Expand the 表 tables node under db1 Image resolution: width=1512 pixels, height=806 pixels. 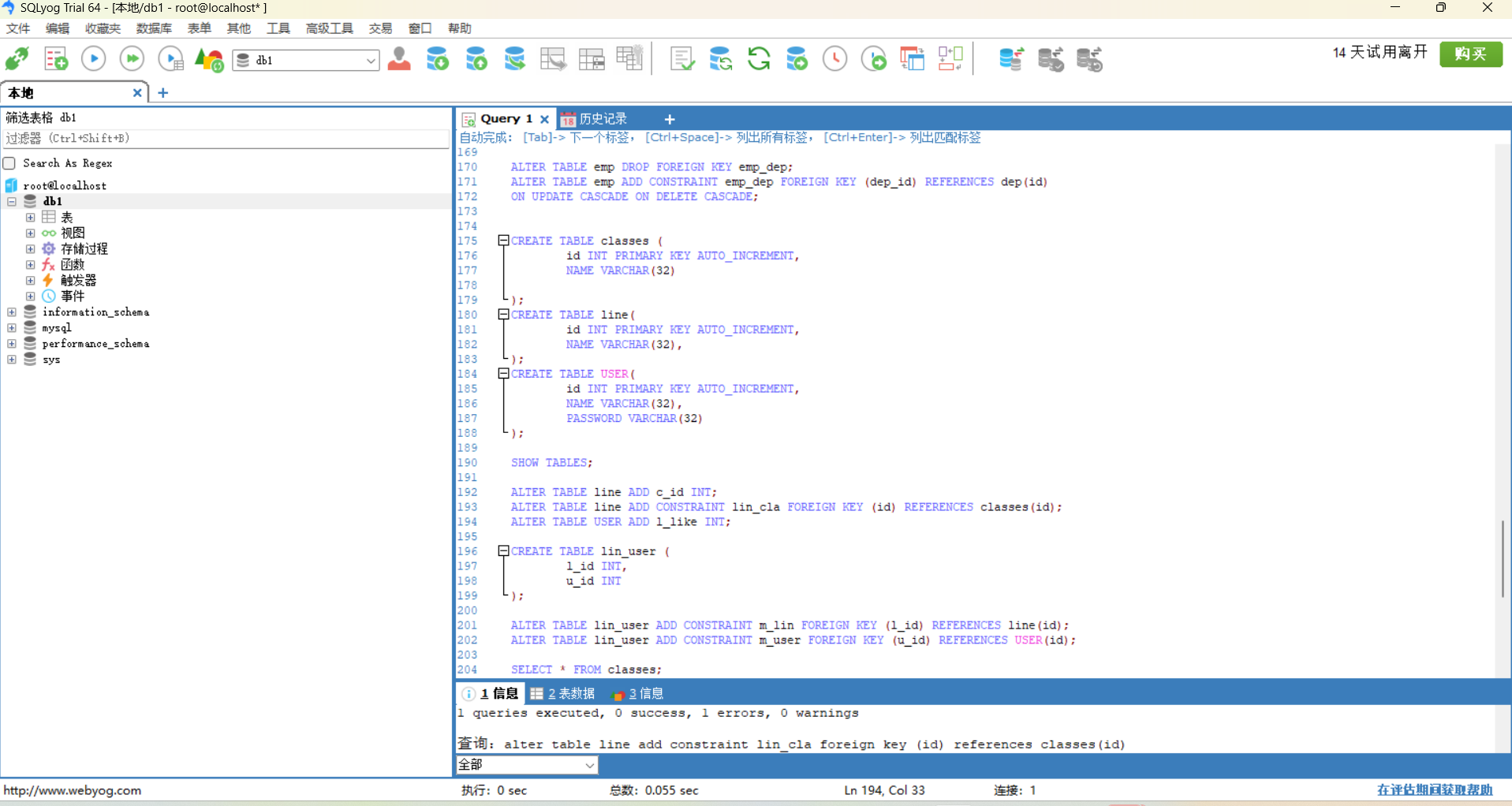30,217
